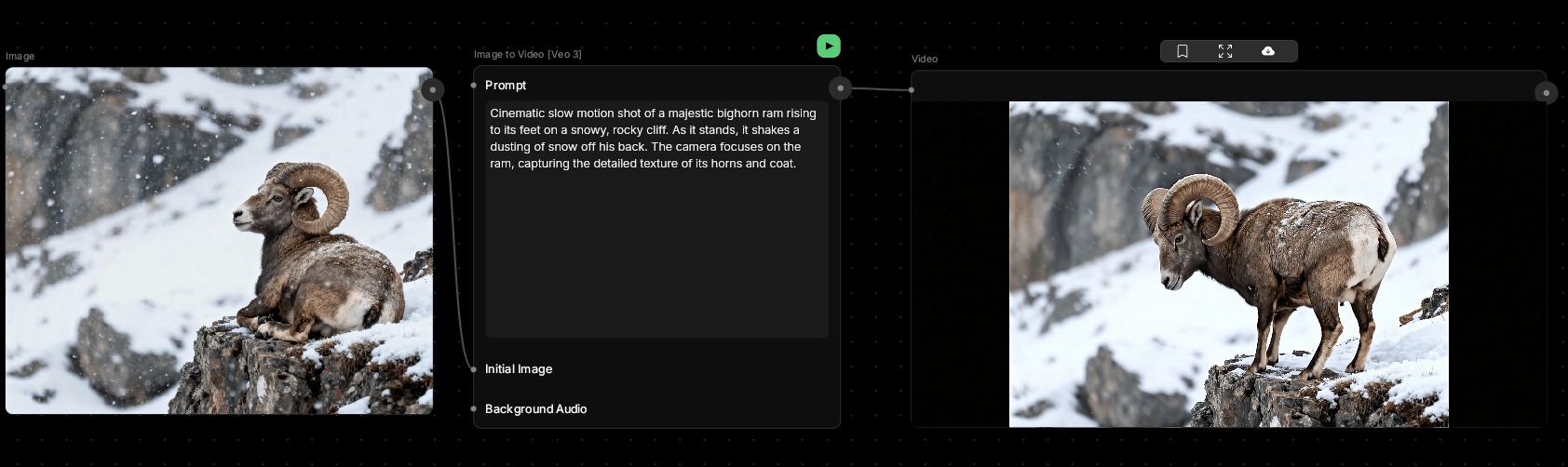Viewport: 1568px width, 467px height.
Task: Run the Image to Video node with the green play button
Action: pyautogui.click(x=829, y=46)
